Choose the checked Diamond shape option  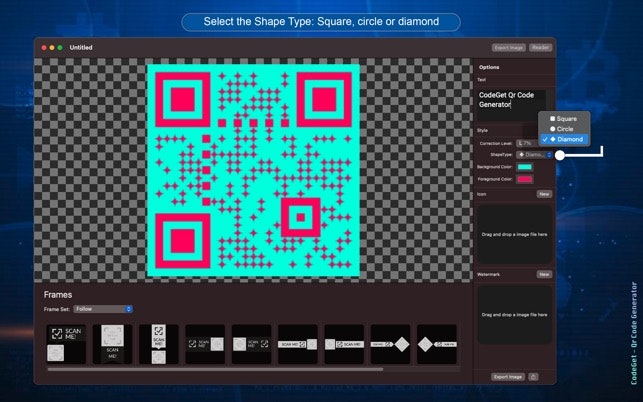(x=564, y=139)
